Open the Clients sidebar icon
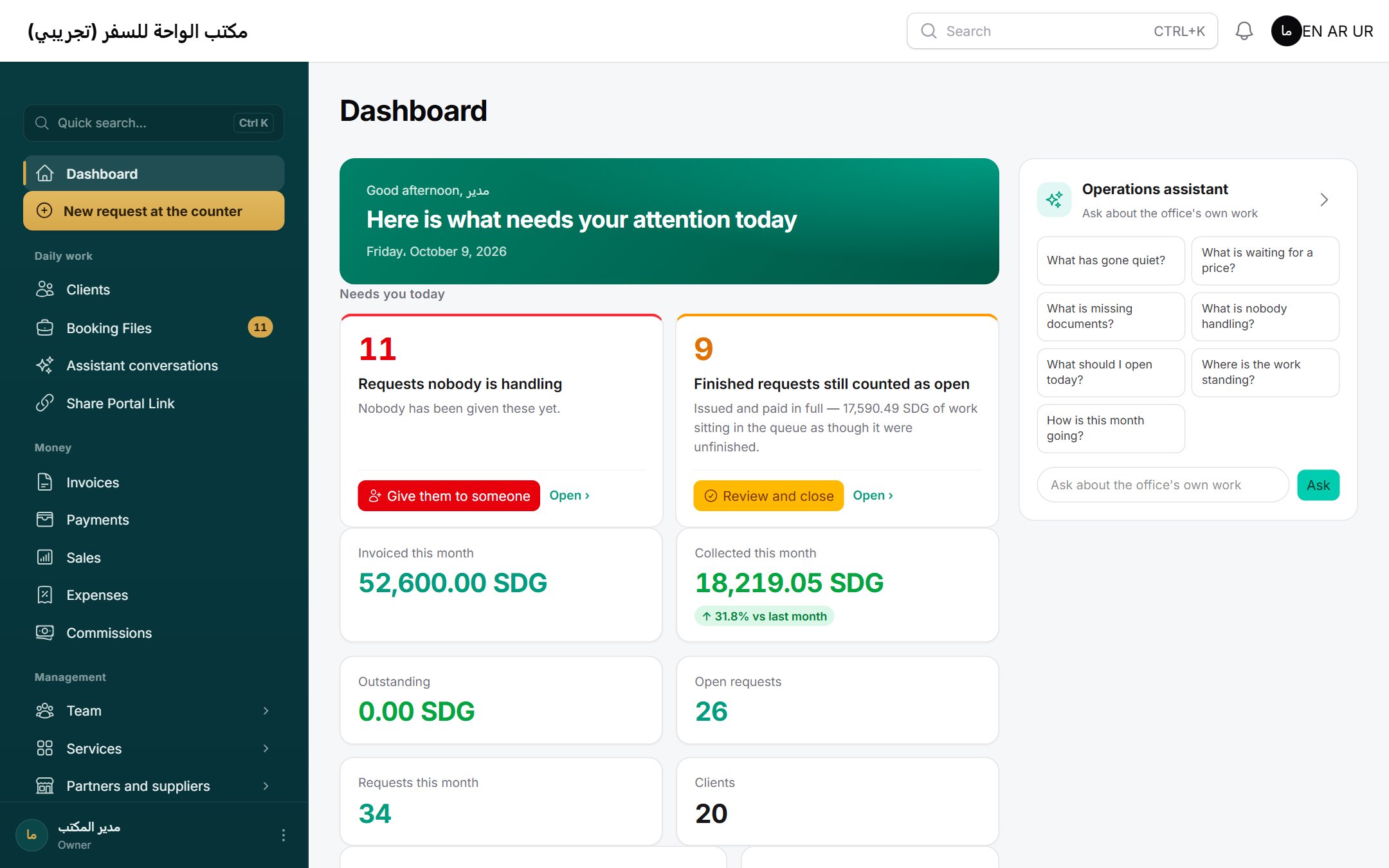This screenshot has height=868, width=1389. click(45, 289)
